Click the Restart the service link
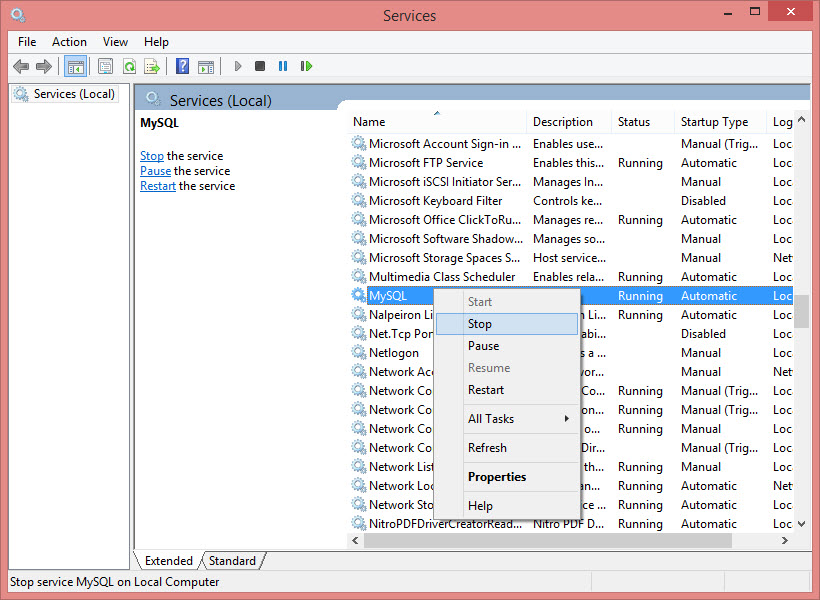Image resolution: width=820 pixels, height=600 pixels. pyautogui.click(x=157, y=185)
